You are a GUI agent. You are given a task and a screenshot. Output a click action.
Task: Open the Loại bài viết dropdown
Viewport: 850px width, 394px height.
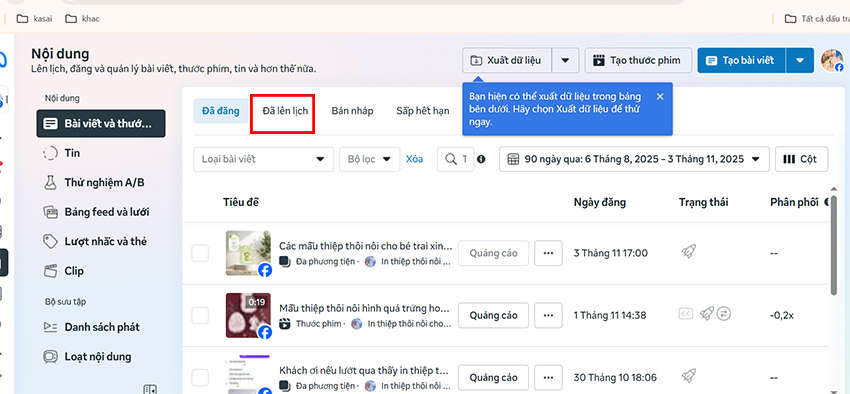click(263, 159)
